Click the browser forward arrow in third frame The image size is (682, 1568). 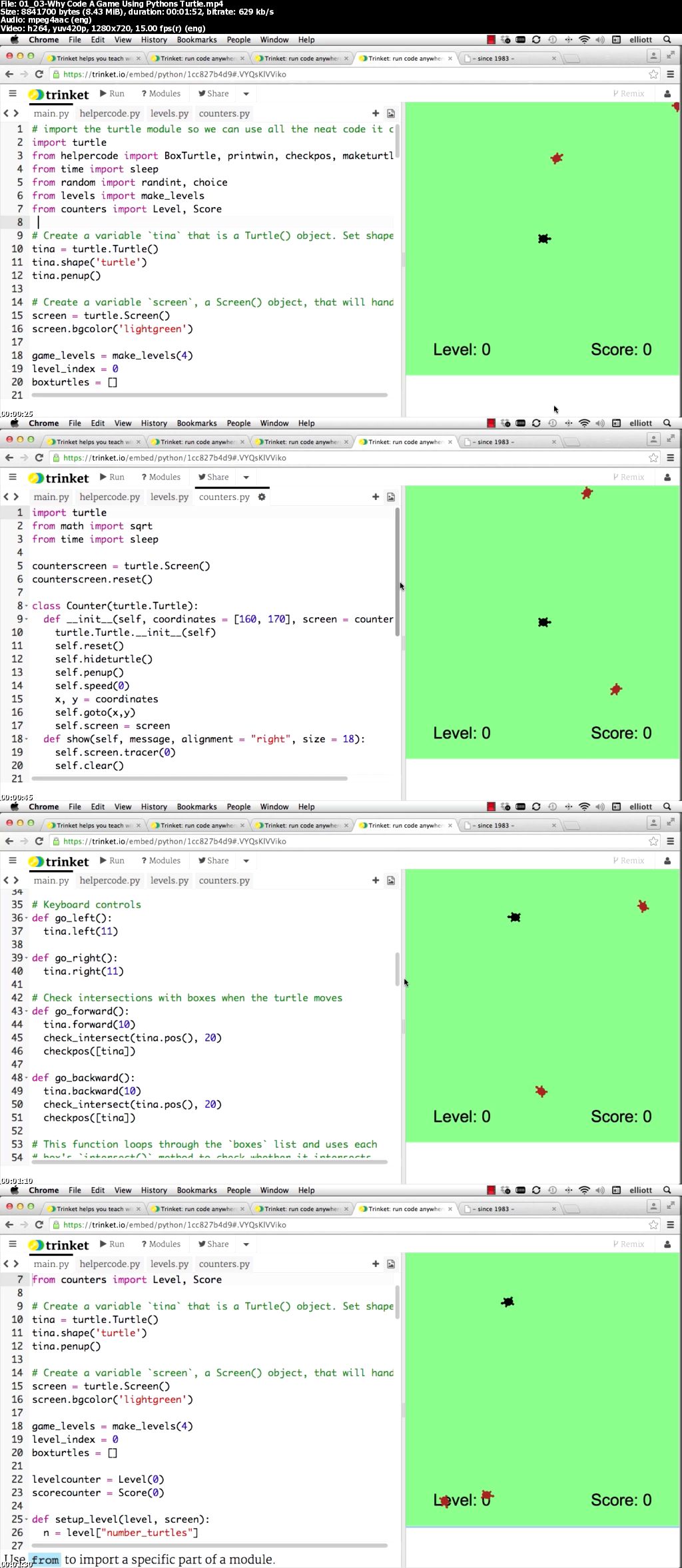[24, 842]
